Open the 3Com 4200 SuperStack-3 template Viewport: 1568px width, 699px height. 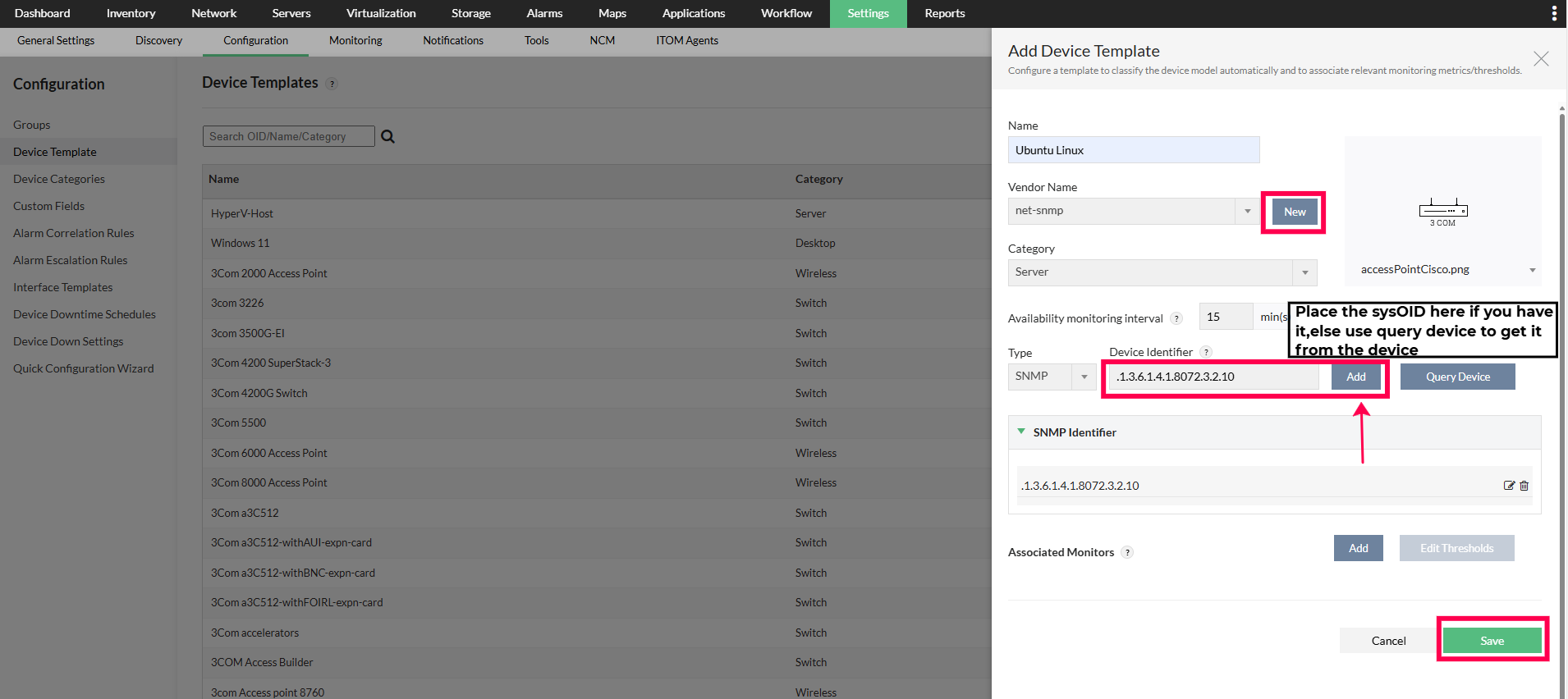coord(597,363)
